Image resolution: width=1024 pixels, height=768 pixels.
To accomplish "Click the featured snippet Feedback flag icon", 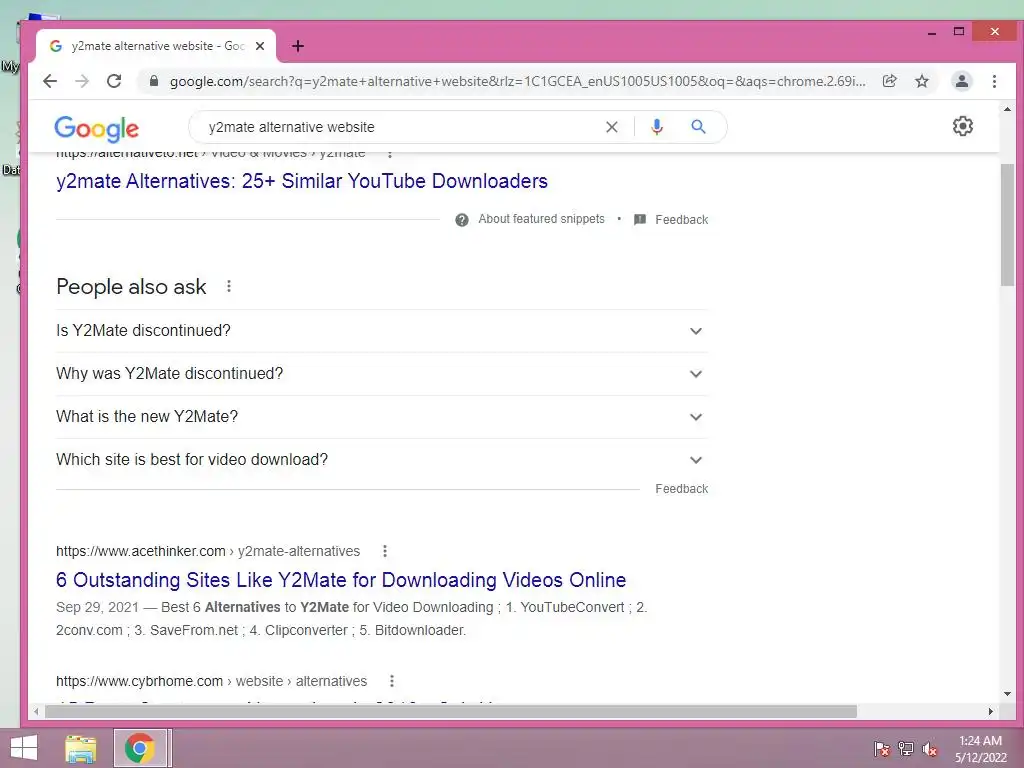I will [640, 219].
